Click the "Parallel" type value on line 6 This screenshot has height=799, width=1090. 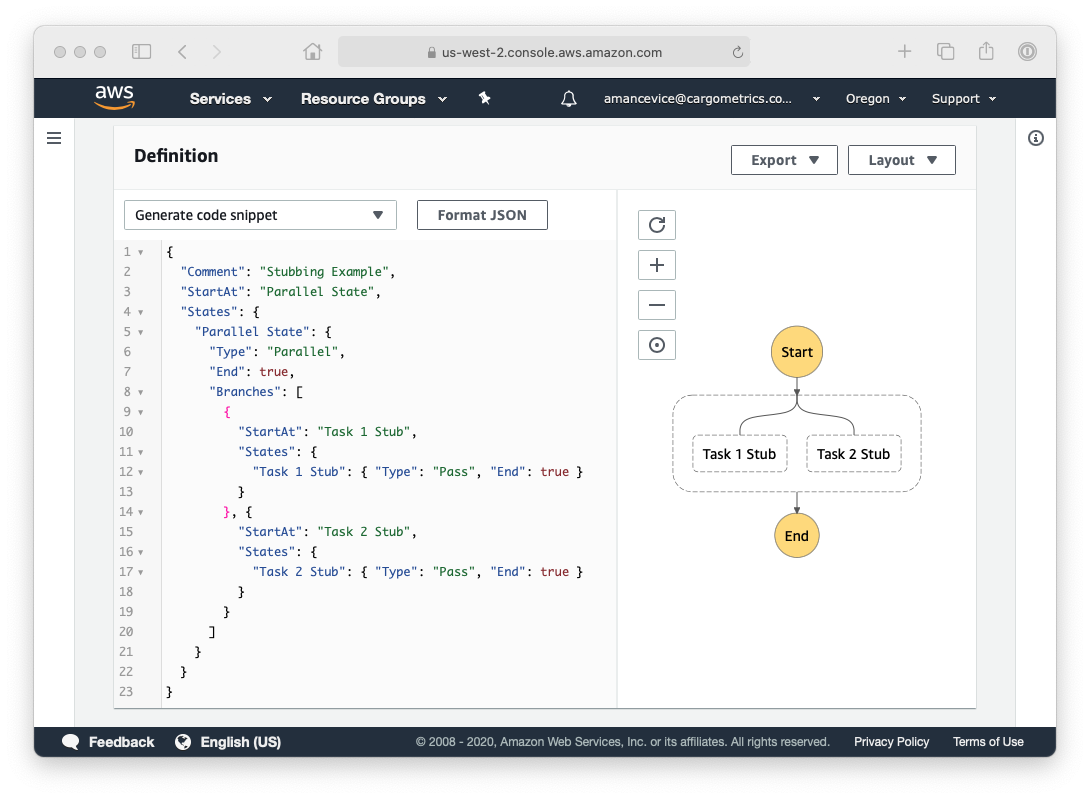click(302, 352)
